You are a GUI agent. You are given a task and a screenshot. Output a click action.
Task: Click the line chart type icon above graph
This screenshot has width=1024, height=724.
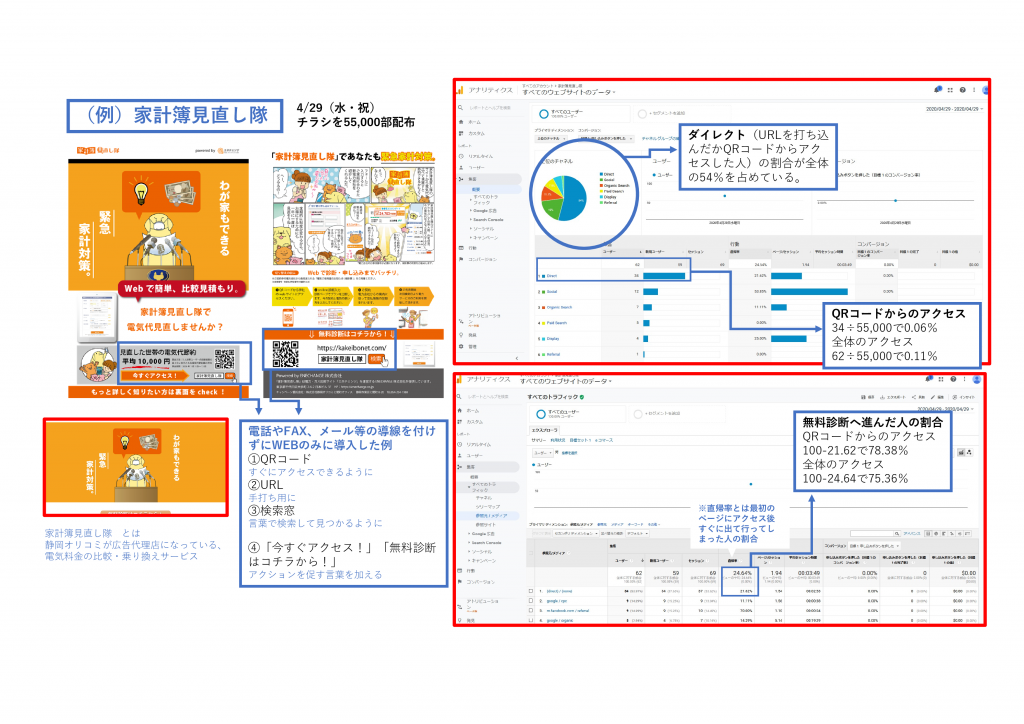point(961,452)
